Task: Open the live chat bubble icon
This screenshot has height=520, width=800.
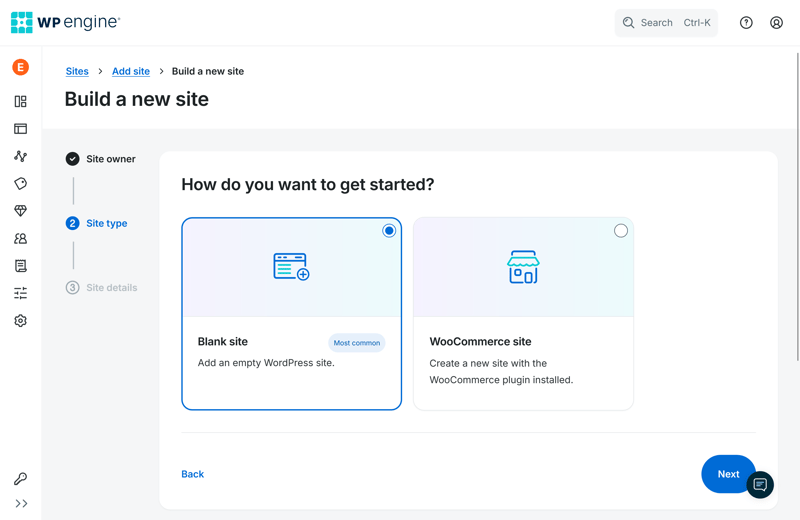Action: (x=760, y=484)
